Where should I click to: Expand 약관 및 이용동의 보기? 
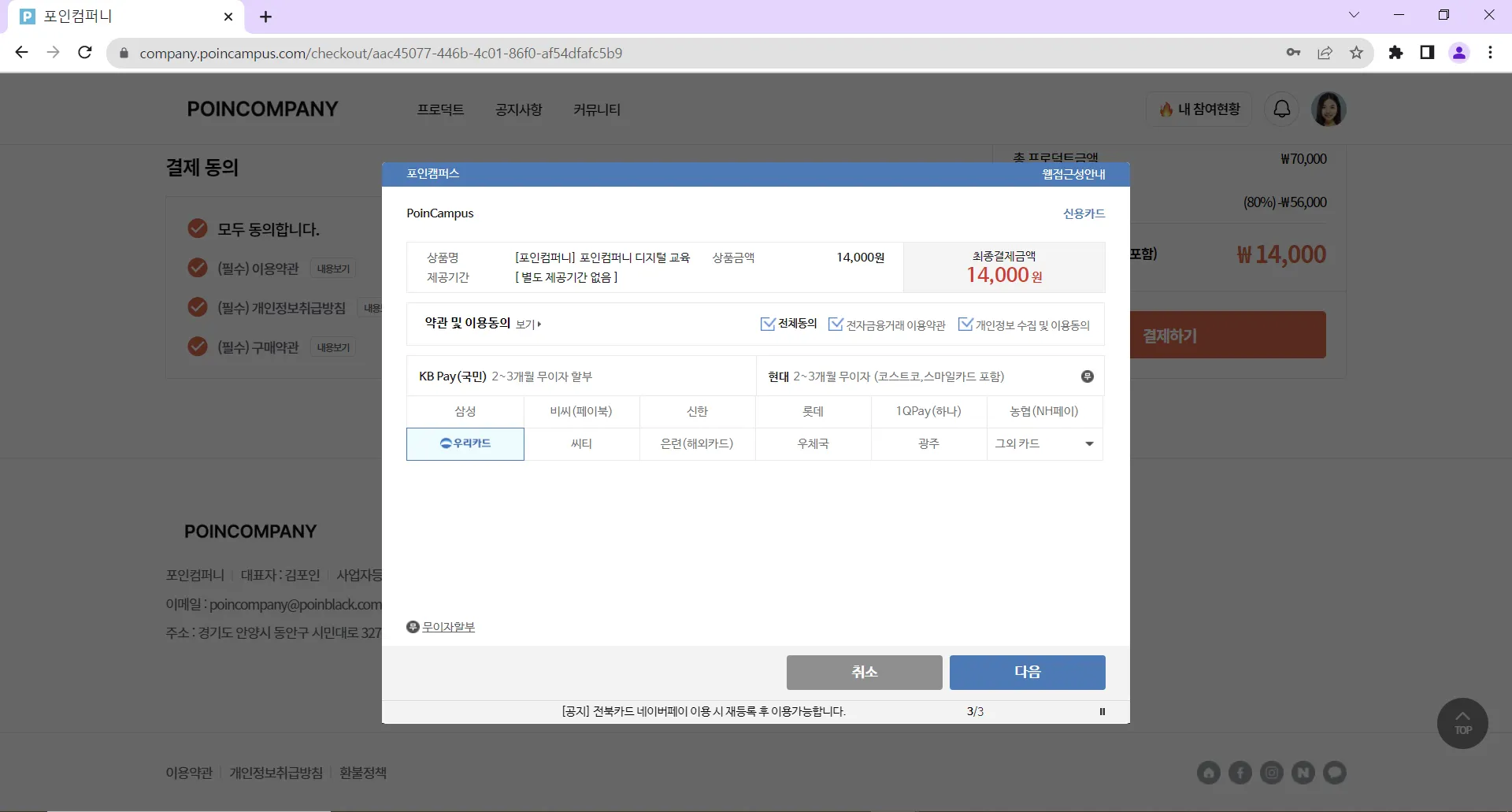[528, 324]
